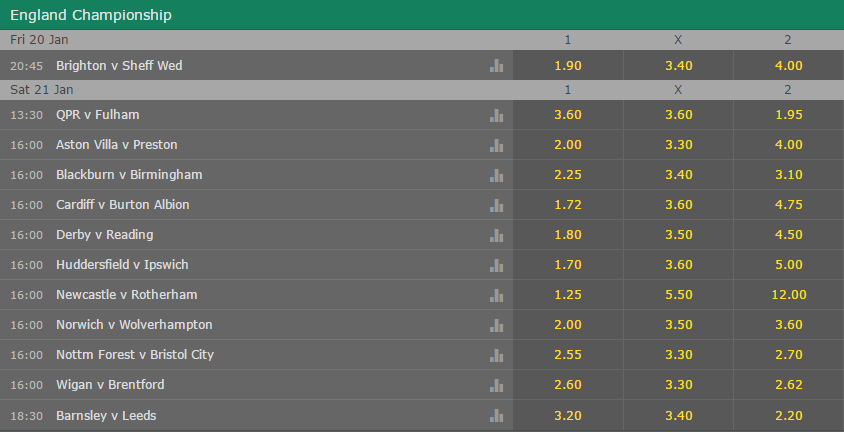View stats icon for Aston Villa v Preston
Viewport: 844px width, 432px height.
tap(496, 145)
